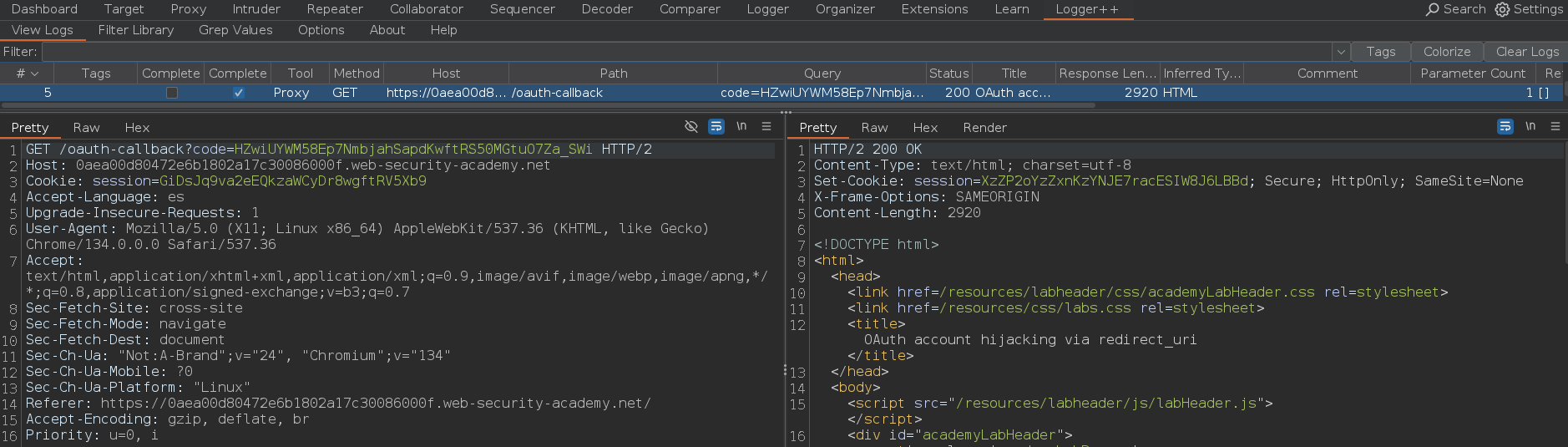
Task: Check the unchecked Complete box in row 5
Action: pyautogui.click(x=172, y=93)
